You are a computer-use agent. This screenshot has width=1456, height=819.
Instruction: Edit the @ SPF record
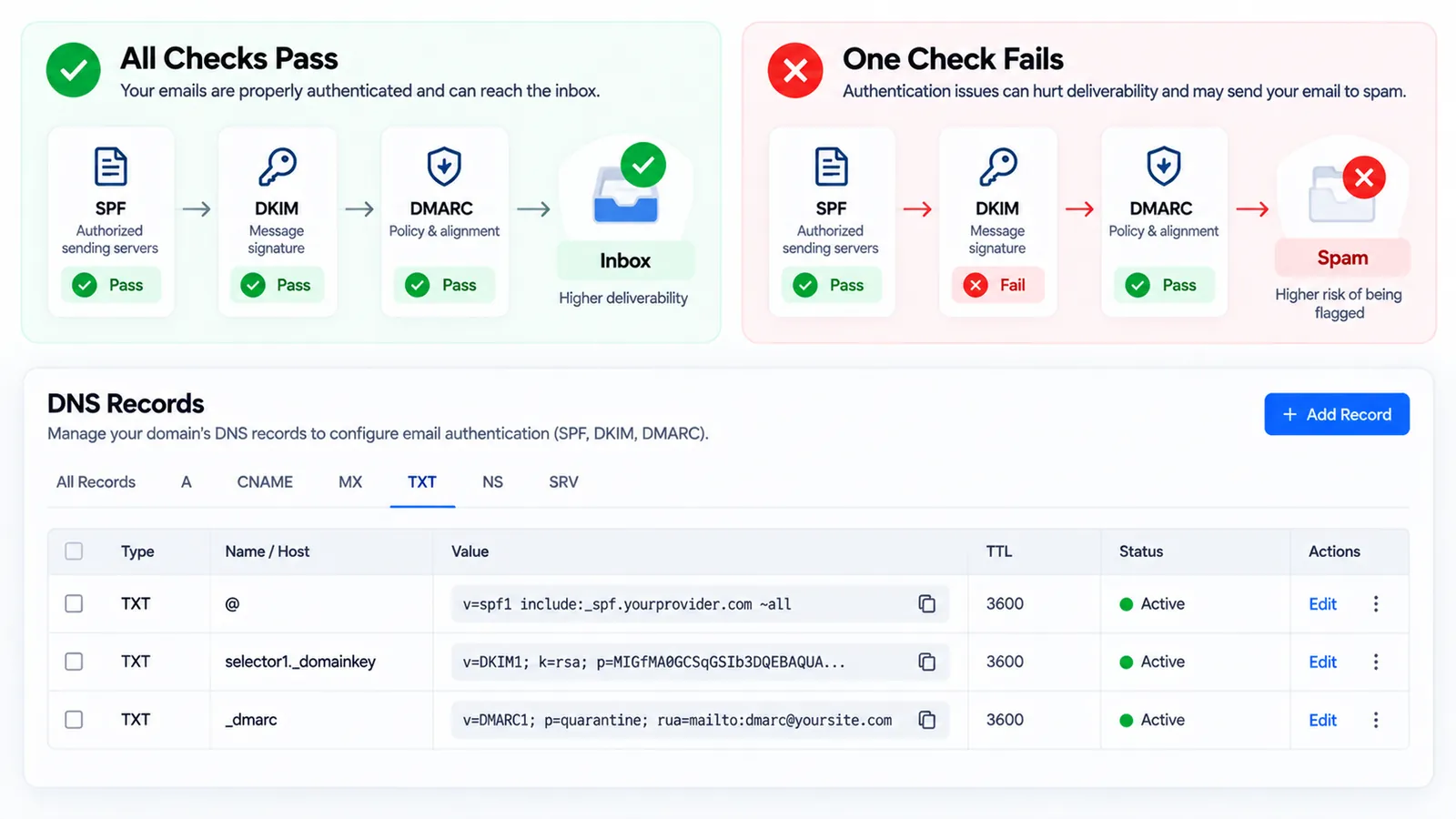click(x=1322, y=604)
